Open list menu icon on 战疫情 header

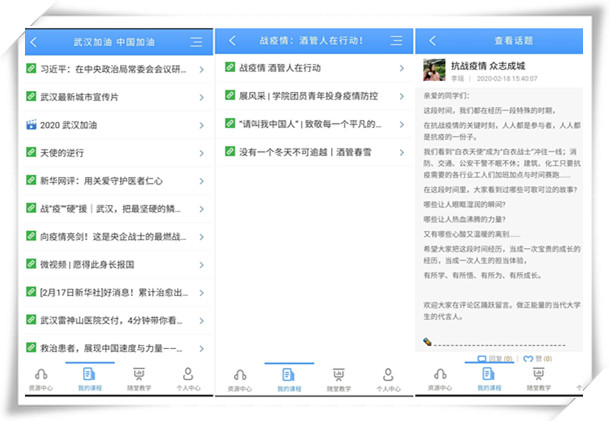[x=395, y=41]
